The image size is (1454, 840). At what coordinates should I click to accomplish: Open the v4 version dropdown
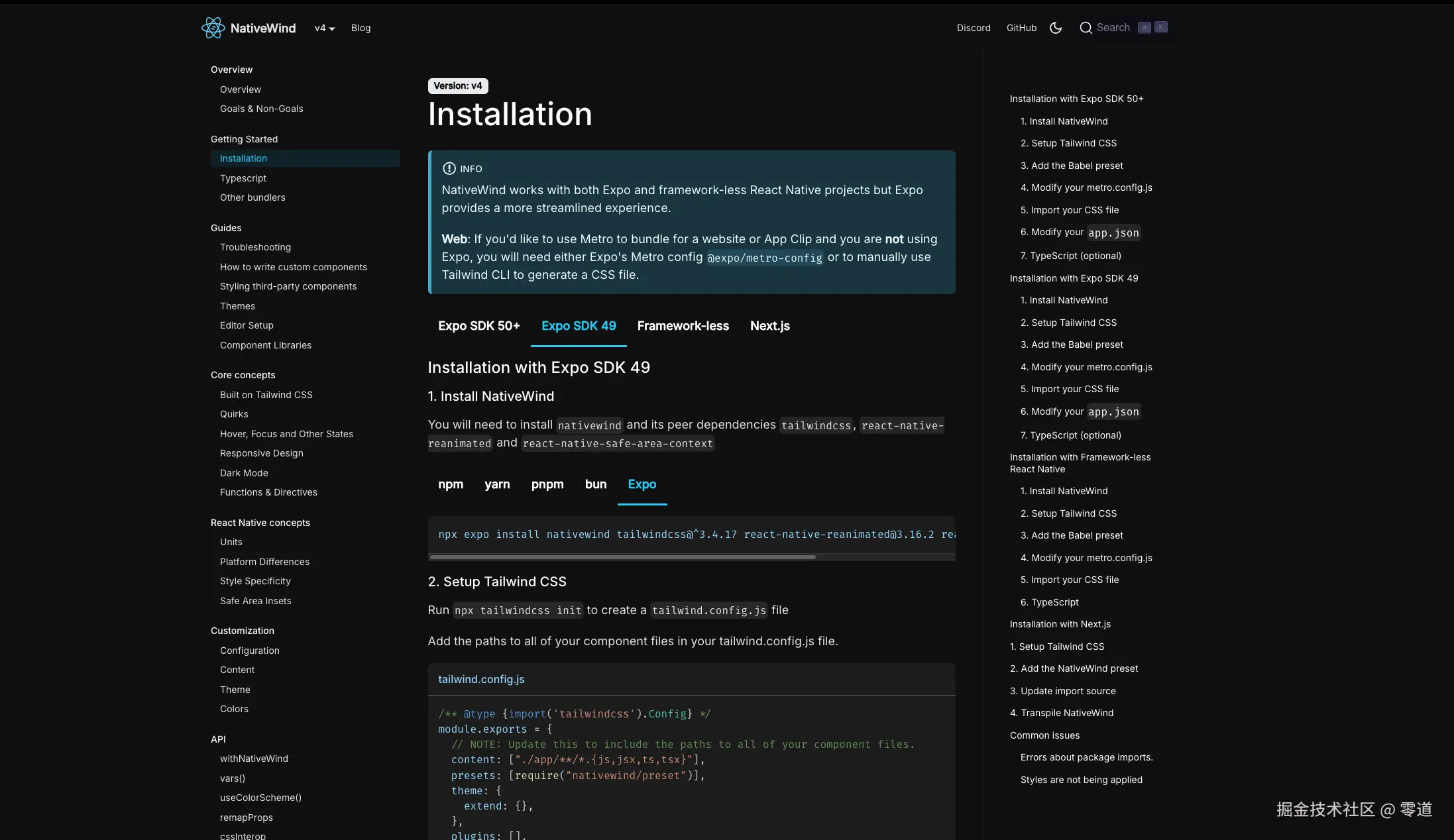point(324,28)
